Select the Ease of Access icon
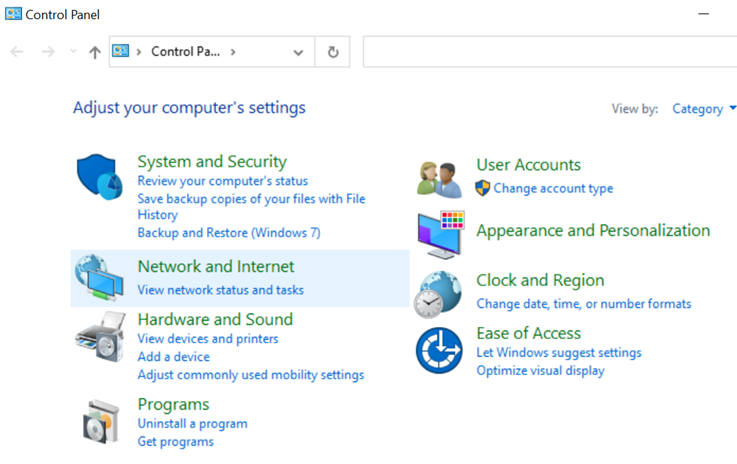Viewport: 737px width, 464px height. tap(439, 349)
